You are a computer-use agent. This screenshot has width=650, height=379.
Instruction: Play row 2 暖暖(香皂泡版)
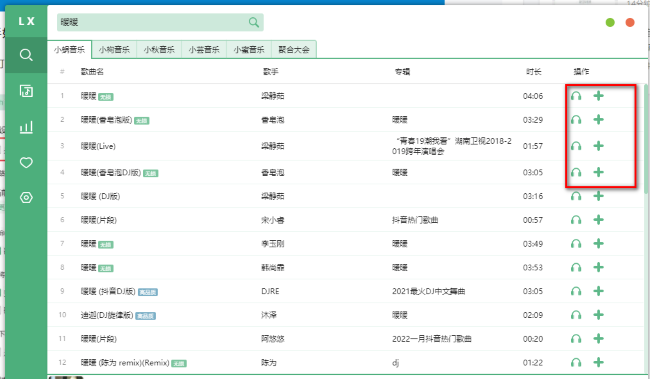576,120
